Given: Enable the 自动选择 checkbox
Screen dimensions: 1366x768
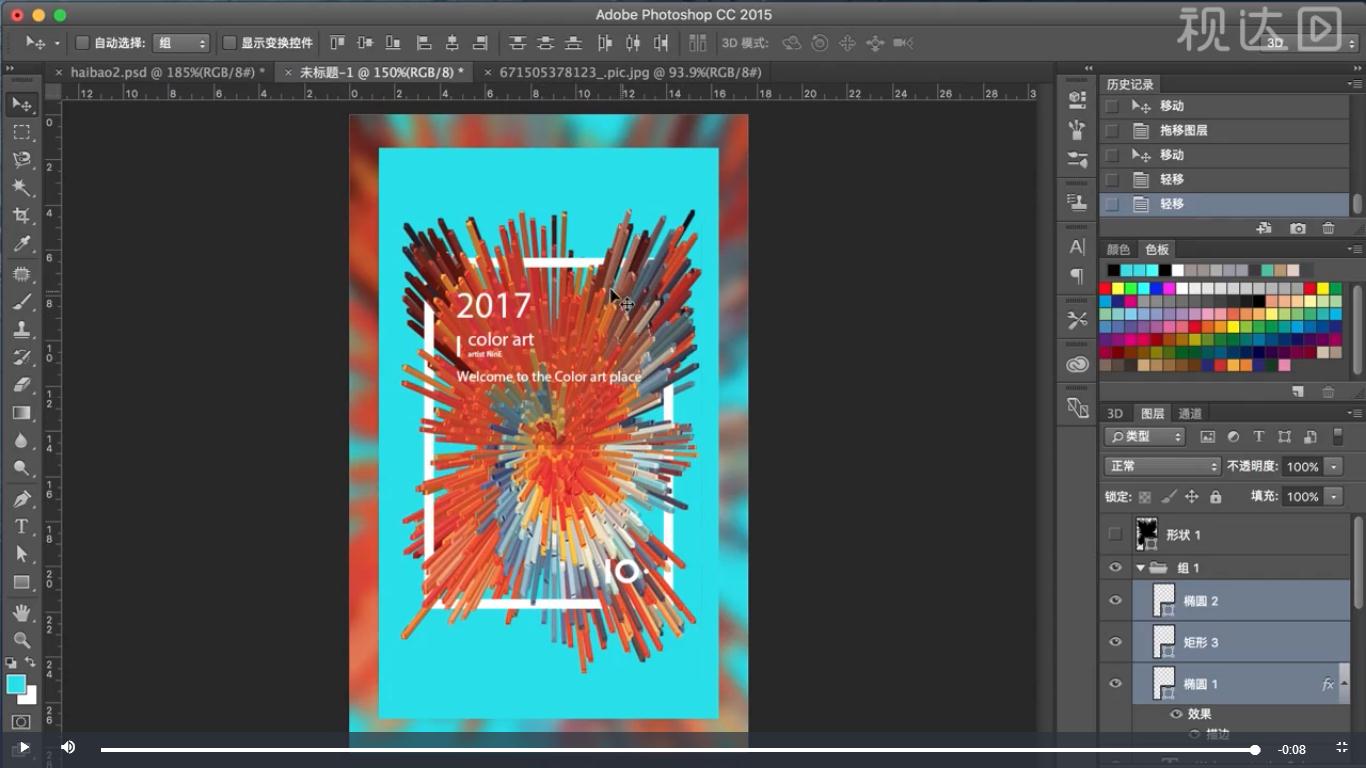Looking at the screenshot, I should [x=83, y=43].
